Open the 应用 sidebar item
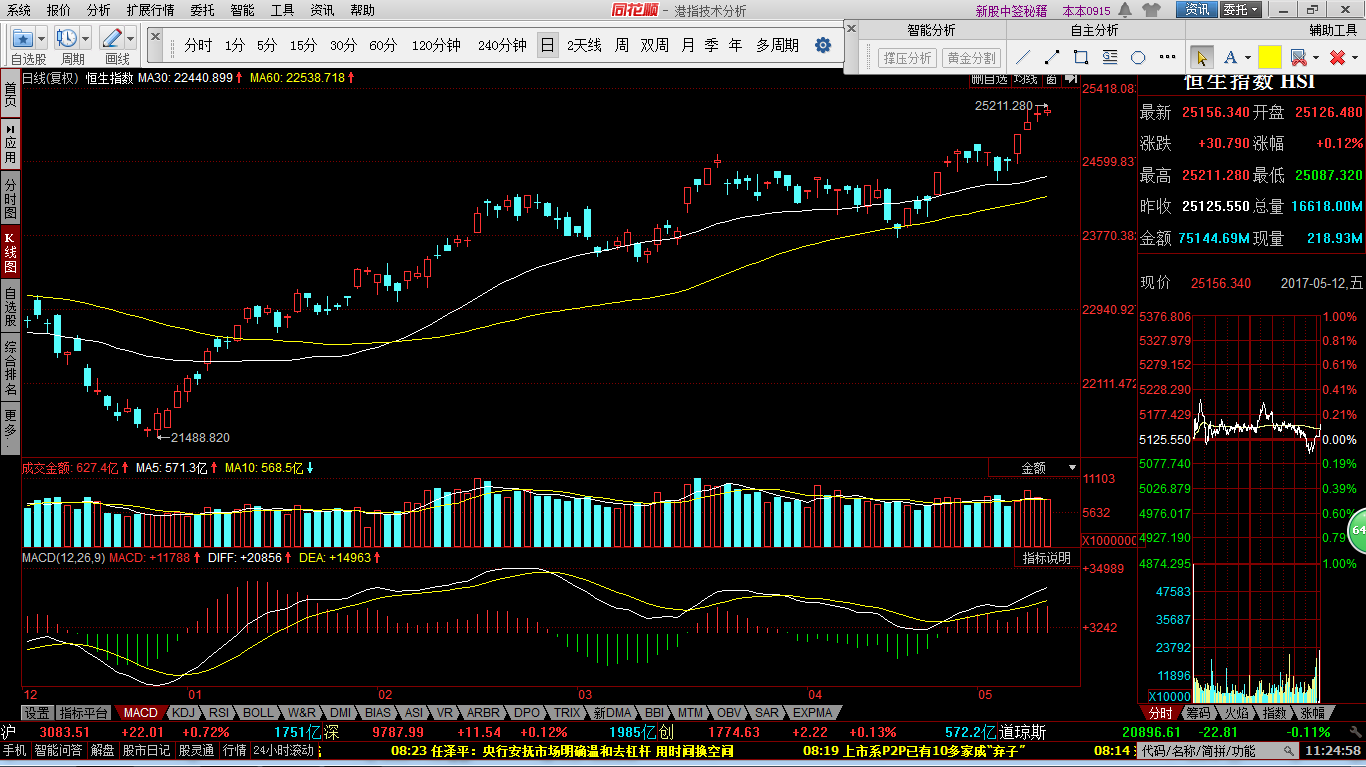1366x767 pixels. pos(10,144)
